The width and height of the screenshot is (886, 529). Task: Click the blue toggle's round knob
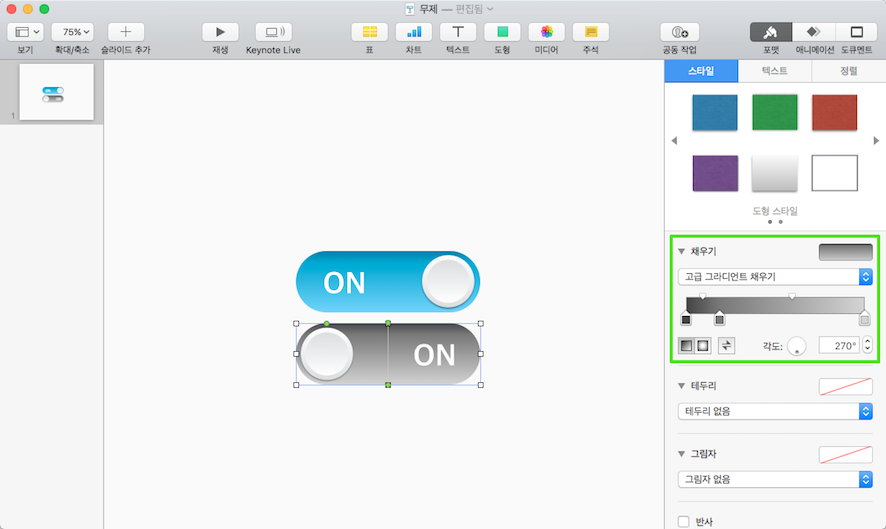click(x=449, y=281)
